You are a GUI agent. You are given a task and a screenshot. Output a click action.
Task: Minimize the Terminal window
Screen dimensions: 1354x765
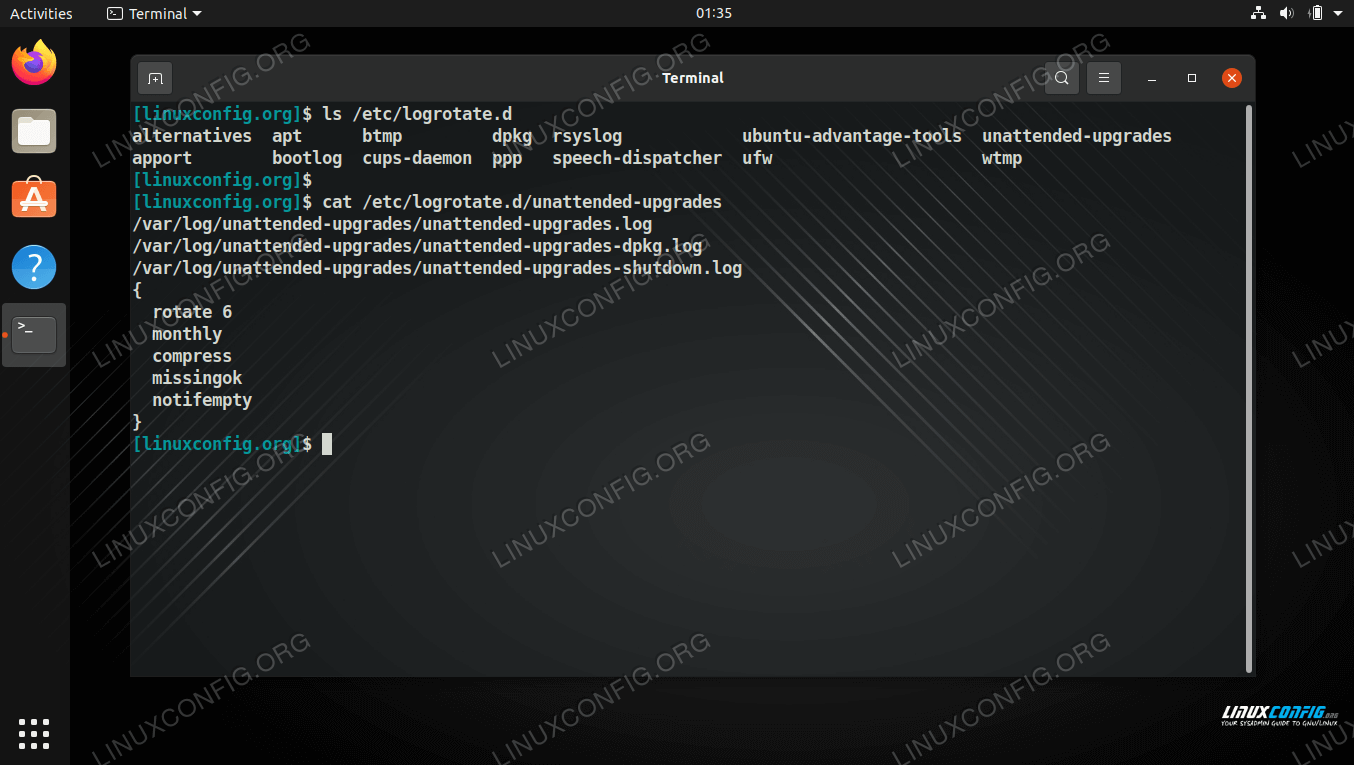coord(1152,78)
